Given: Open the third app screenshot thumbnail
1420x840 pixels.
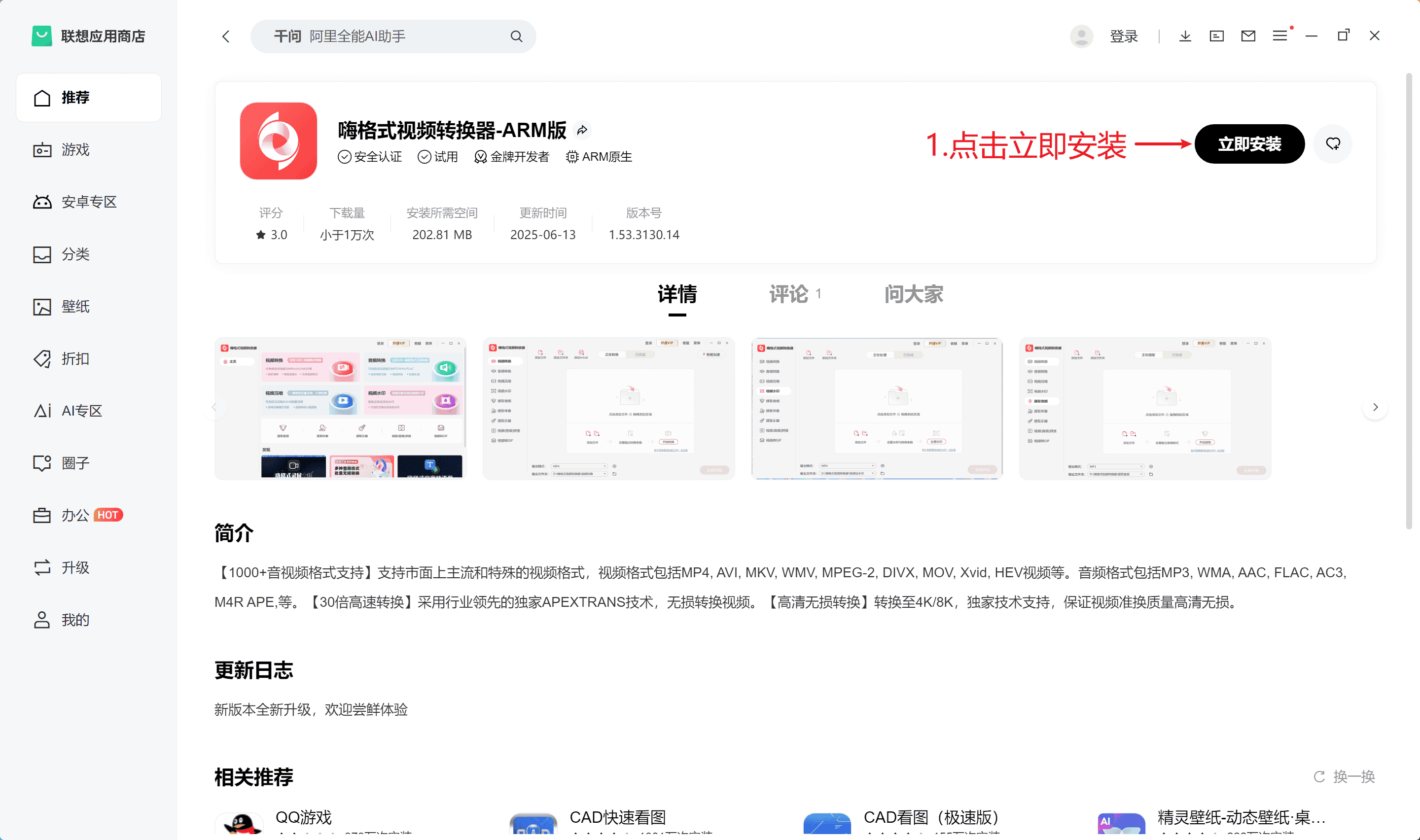Looking at the screenshot, I should 877,409.
